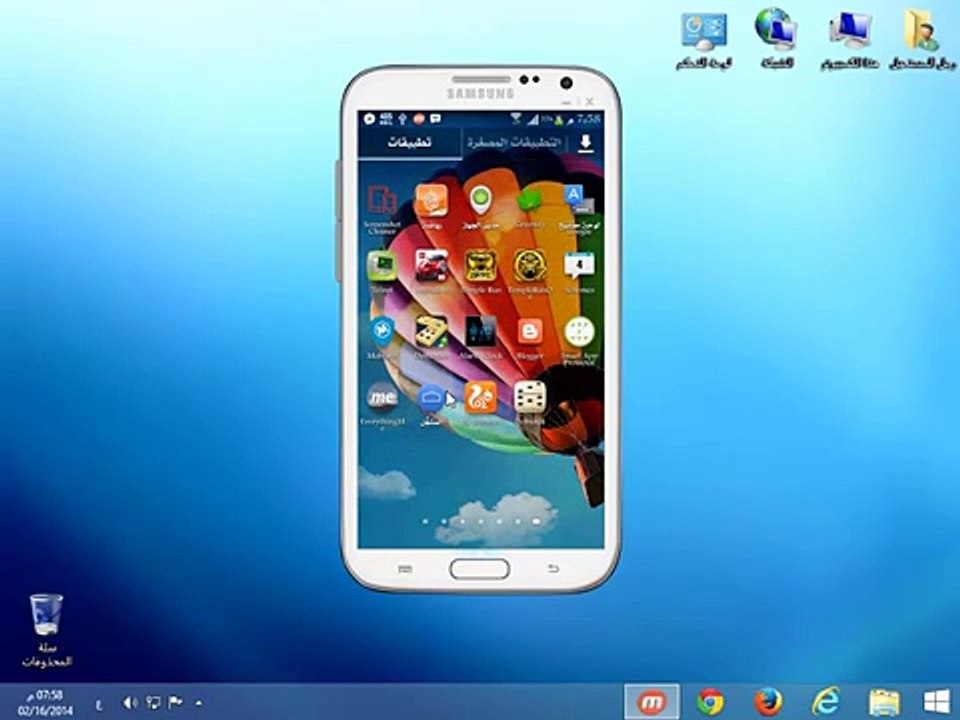
Task: Launch the yellow dominoes game on checkered board
Action: pyautogui.click(x=432, y=331)
